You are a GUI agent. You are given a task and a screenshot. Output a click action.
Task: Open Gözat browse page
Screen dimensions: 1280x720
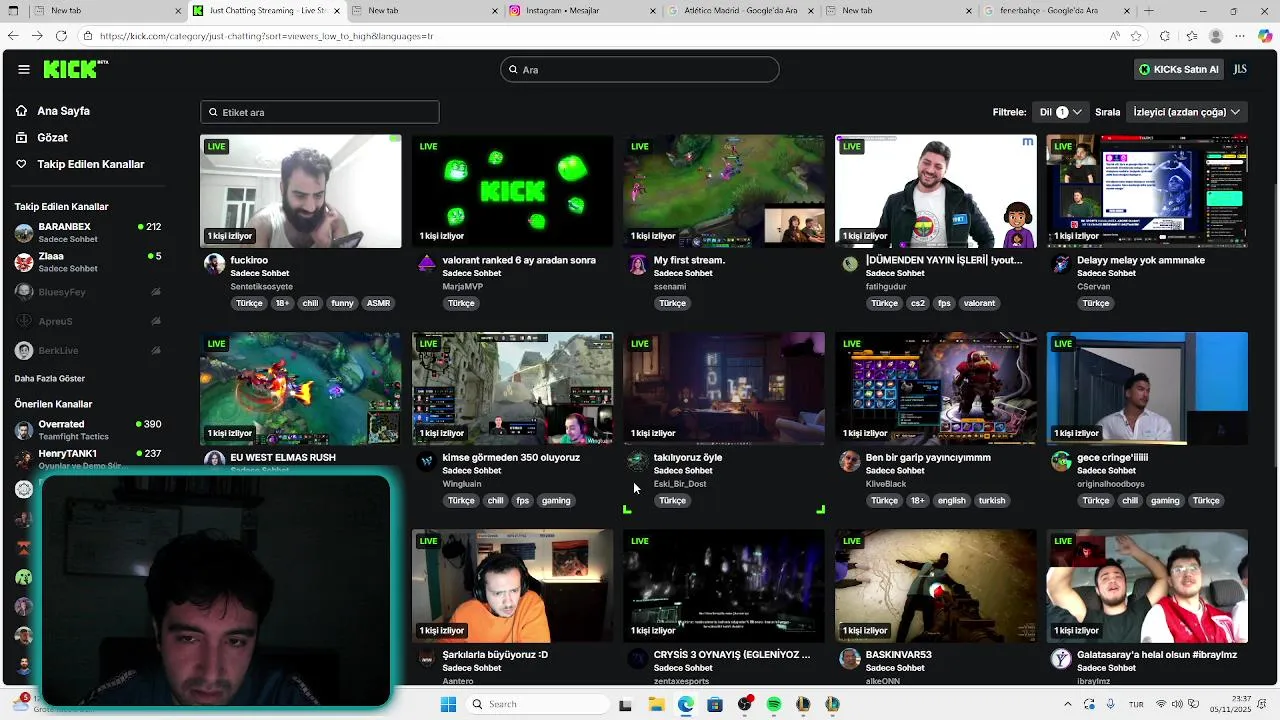coord(52,137)
